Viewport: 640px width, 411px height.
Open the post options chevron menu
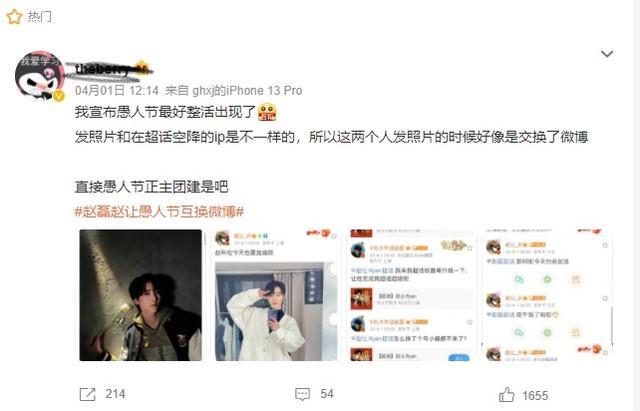coord(607,54)
